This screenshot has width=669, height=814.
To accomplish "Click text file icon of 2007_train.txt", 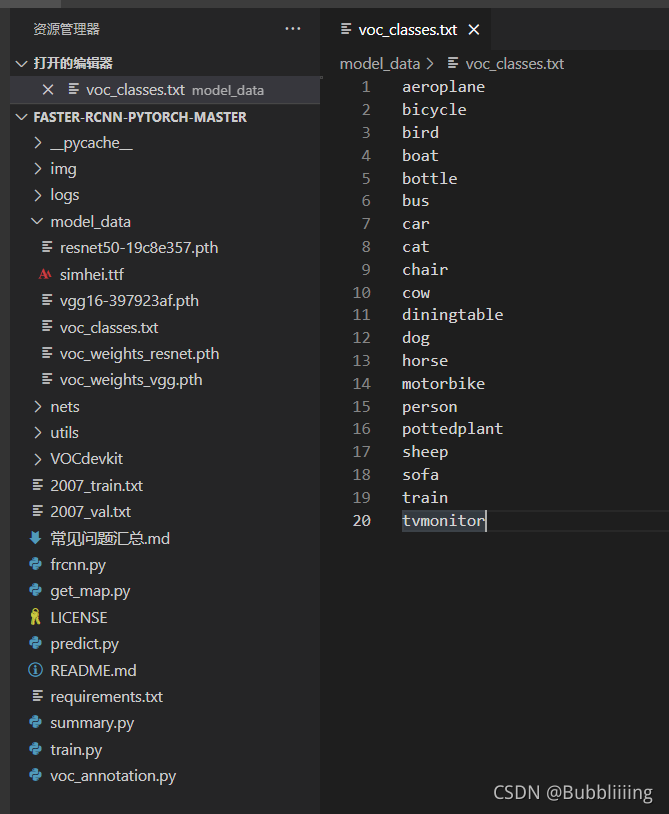I will pos(37,485).
